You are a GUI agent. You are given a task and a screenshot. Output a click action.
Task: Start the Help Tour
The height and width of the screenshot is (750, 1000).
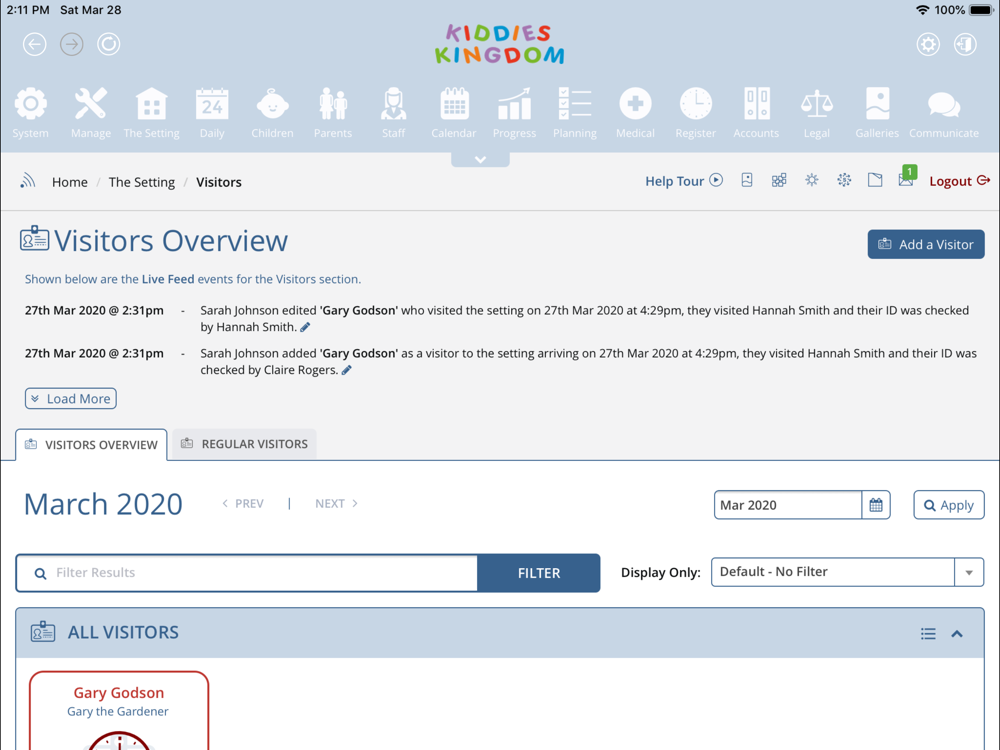(684, 181)
